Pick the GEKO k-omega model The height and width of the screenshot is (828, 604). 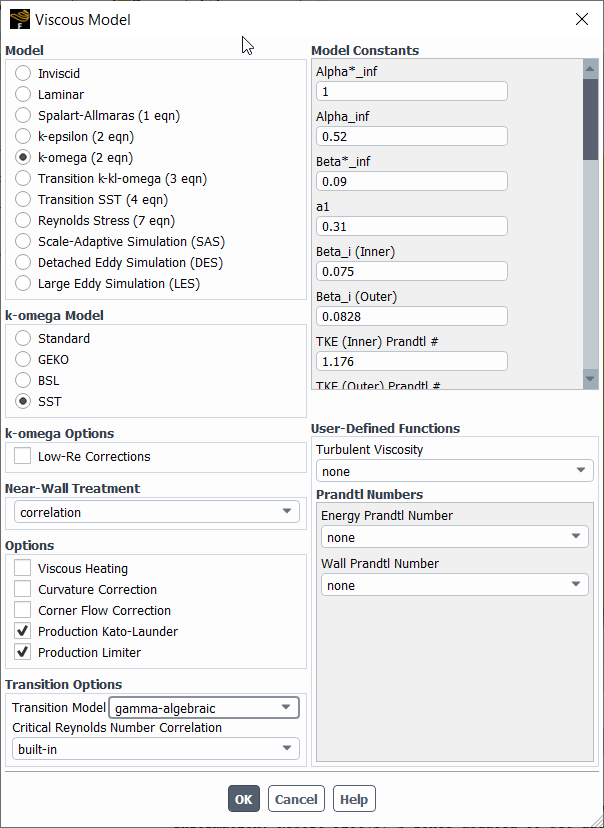(23, 359)
